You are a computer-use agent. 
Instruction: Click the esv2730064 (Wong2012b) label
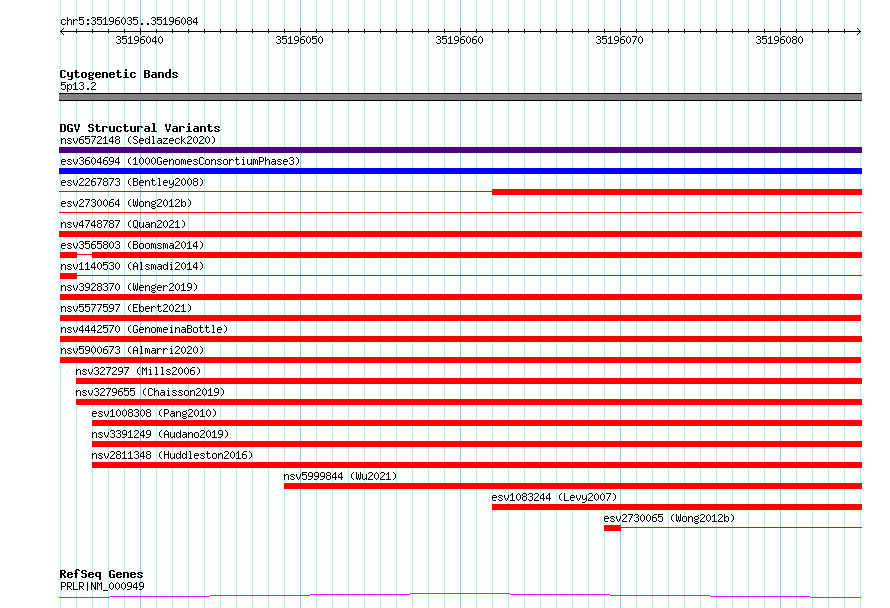point(126,203)
